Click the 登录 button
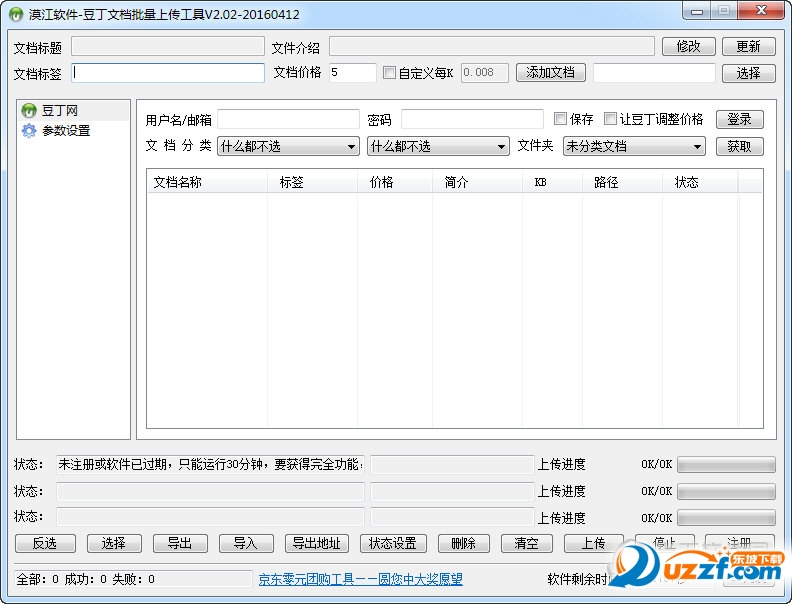The height and width of the screenshot is (604, 792). 739,119
